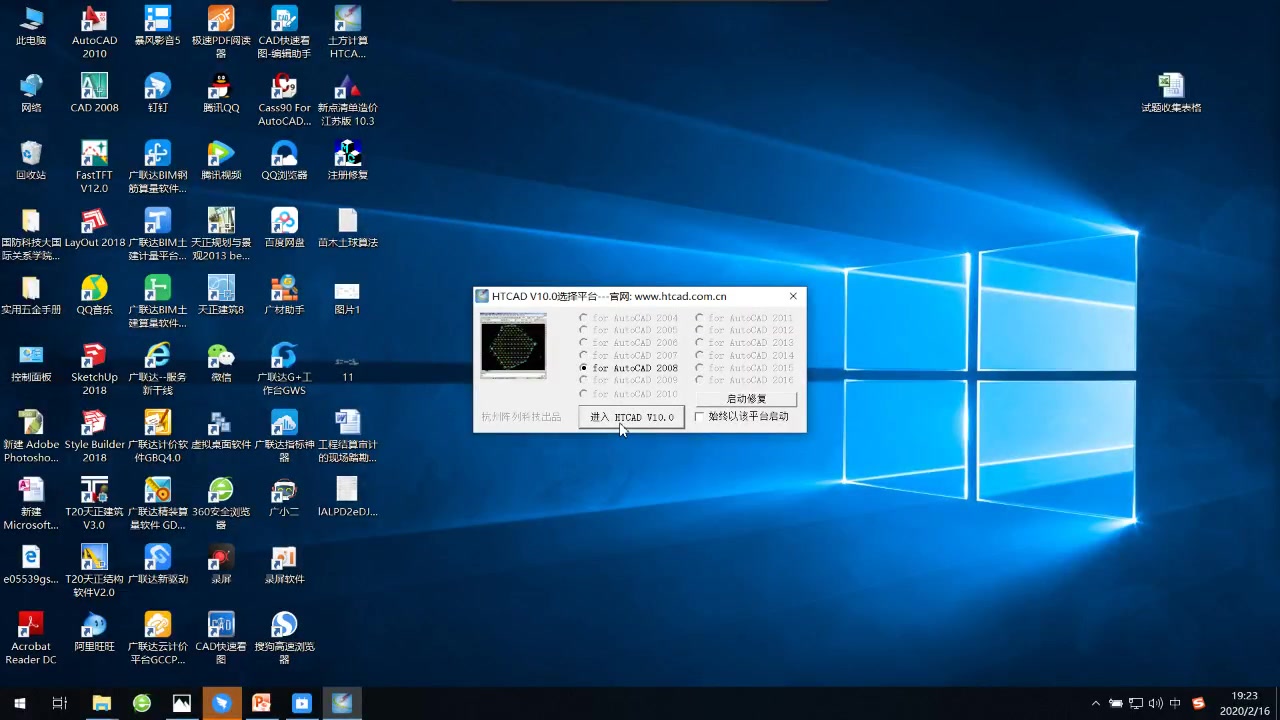This screenshot has width=1280, height=720.
Task: Open the 控制面板 desktop icon
Action: pos(31,362)
